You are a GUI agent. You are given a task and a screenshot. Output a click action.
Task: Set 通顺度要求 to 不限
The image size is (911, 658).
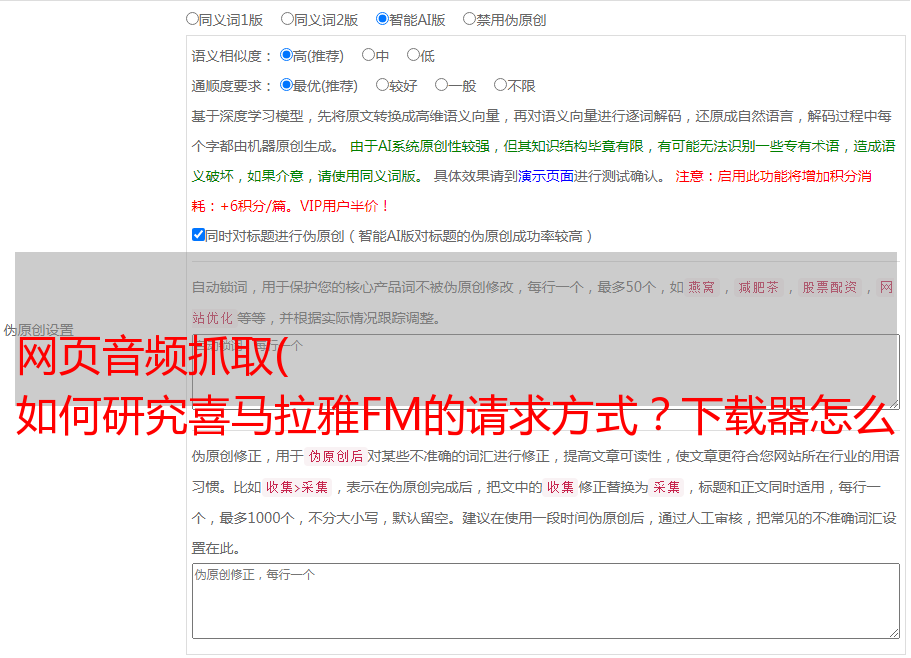point(500,85)
